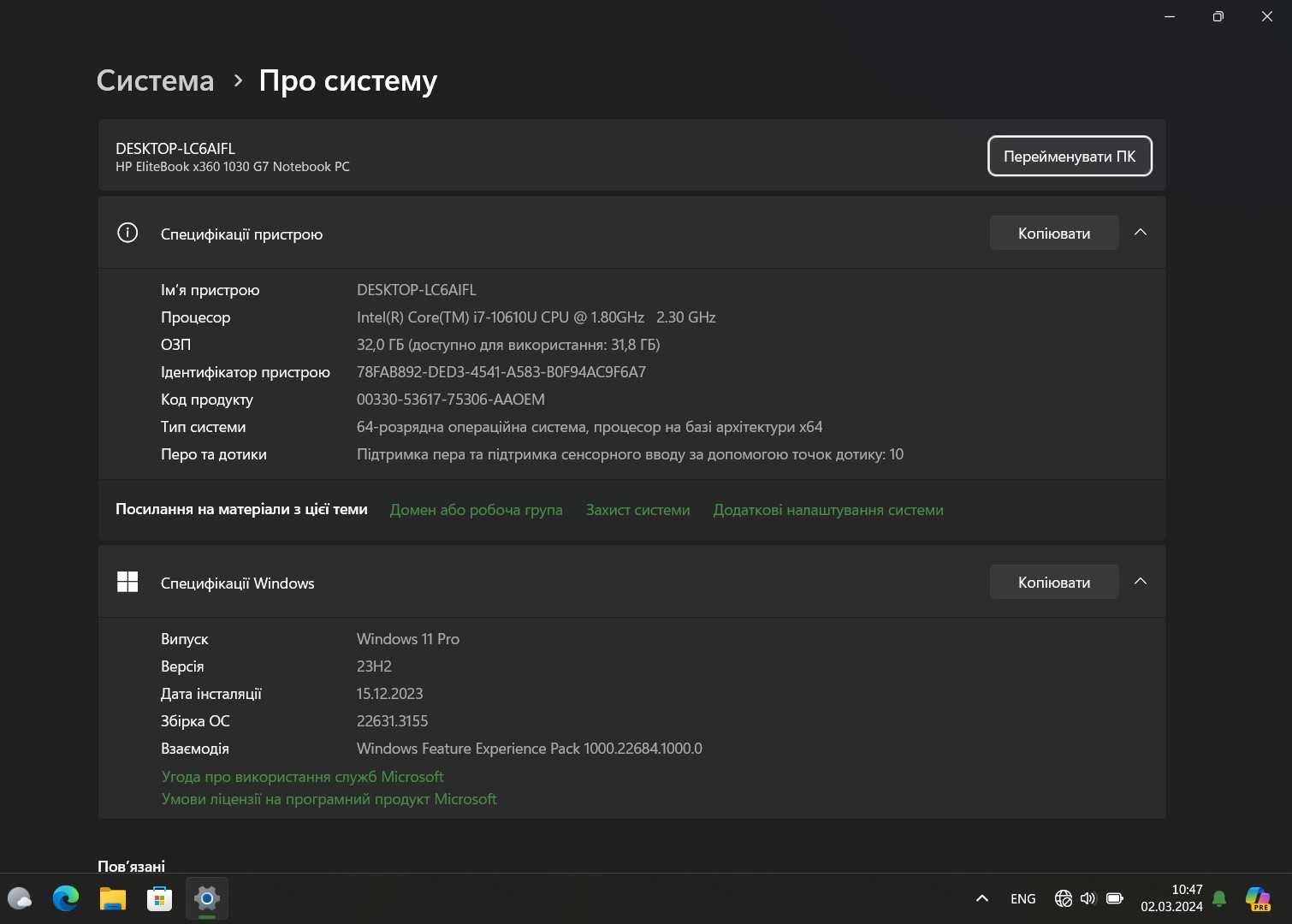Copy device specifications with Копіювати
The image size is (1292, 924).
coord(1054,233)
